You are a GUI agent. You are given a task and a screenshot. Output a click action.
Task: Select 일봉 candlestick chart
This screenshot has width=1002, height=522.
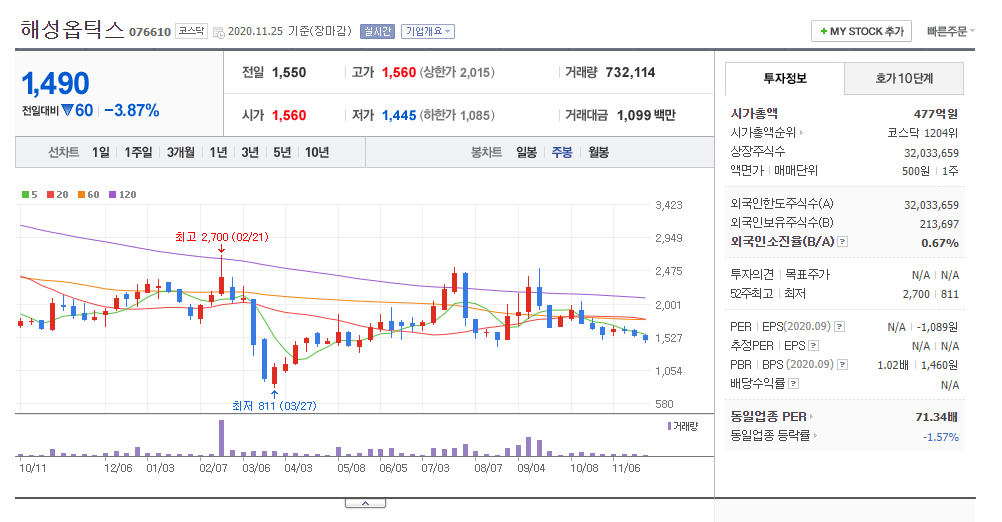[x=527, y=153]
